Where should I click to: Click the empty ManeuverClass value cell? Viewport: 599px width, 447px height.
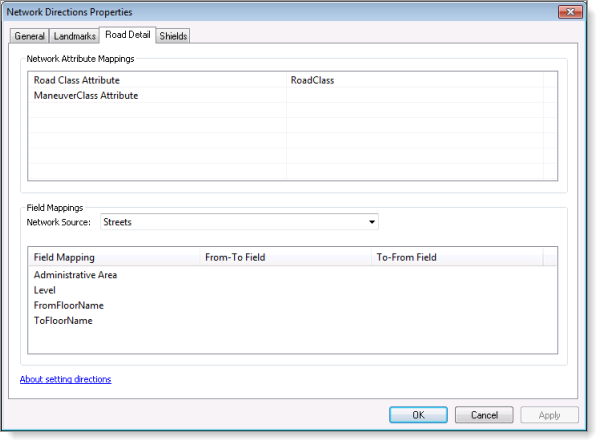click(x=415, y=96)
